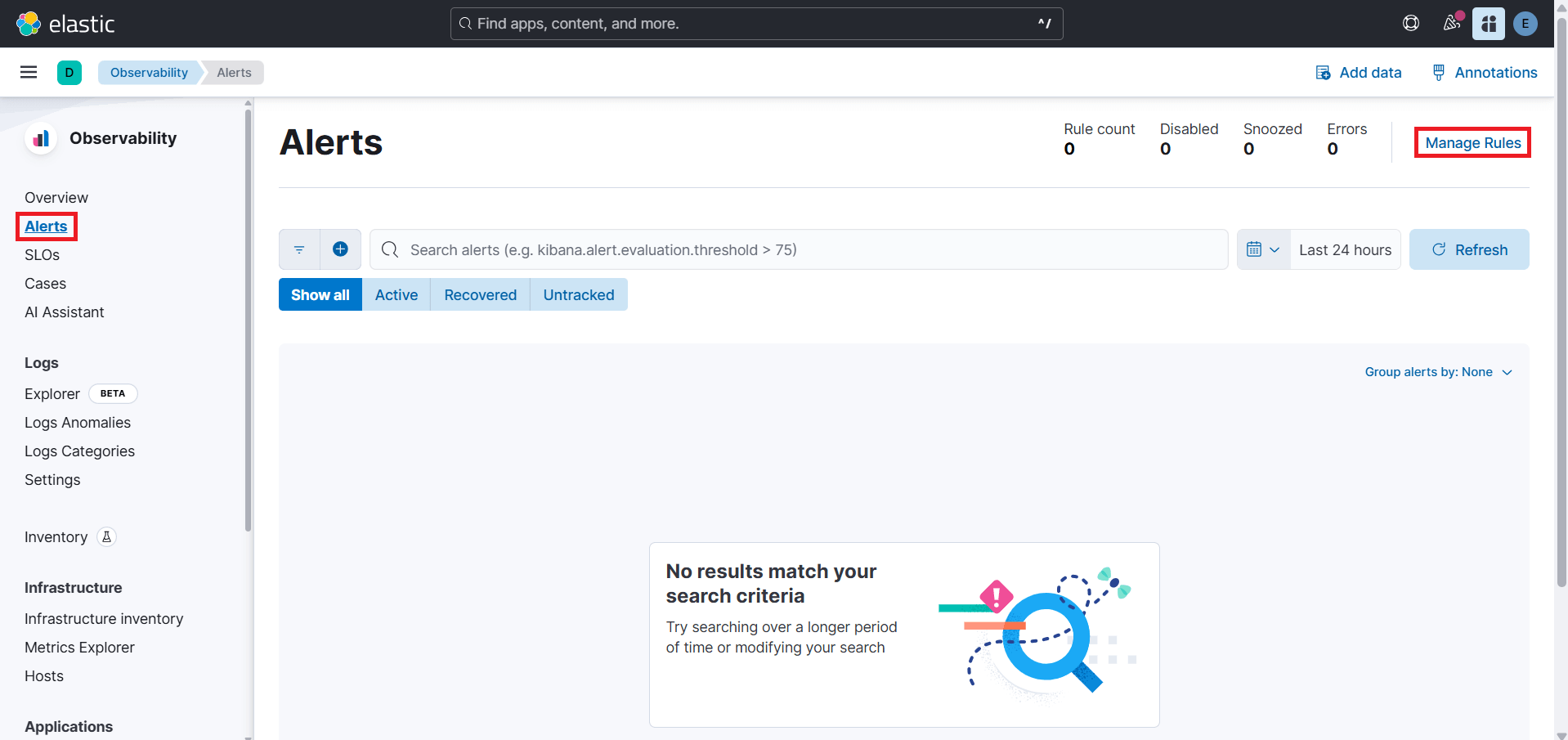The height and width of the screenshot is (740, 1568).
Task: Click the technical preview flask next to Inventory
Action: pyautogui.click(x=107, y=537)
